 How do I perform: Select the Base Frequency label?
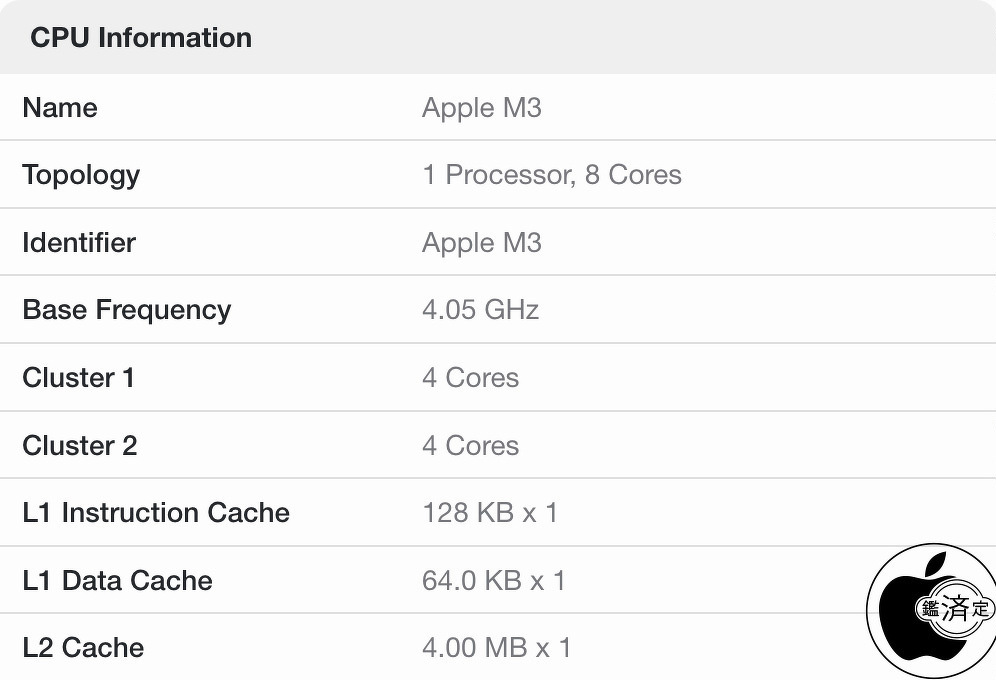pyautogui.click(x=127, y=310)
